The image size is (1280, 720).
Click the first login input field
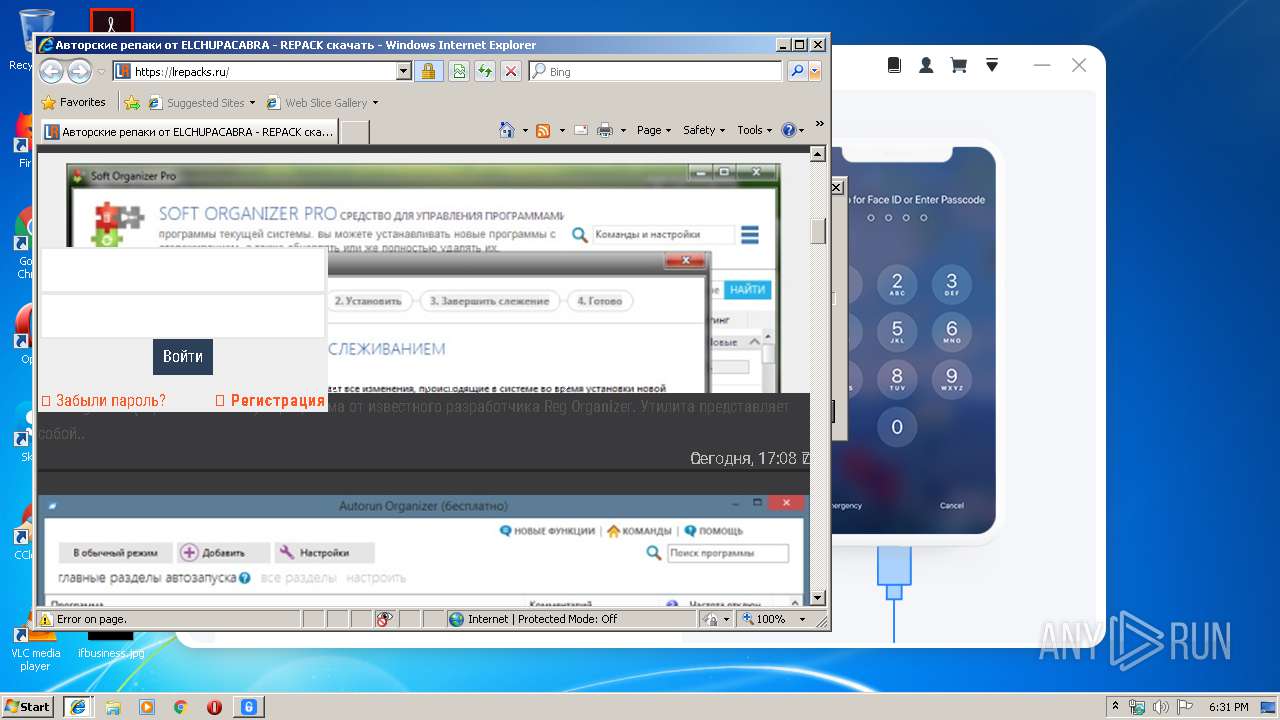click(182, 270)
